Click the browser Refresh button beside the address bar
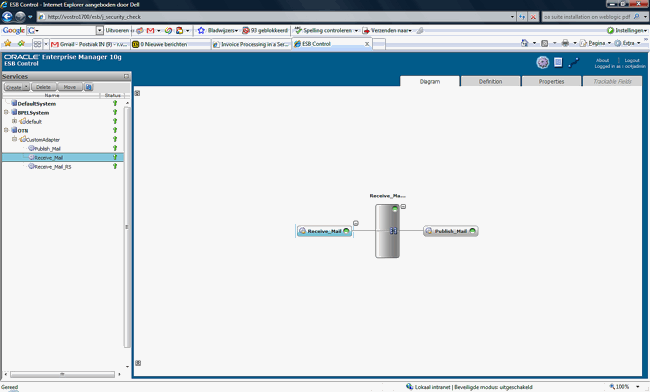 coord(522,17)
